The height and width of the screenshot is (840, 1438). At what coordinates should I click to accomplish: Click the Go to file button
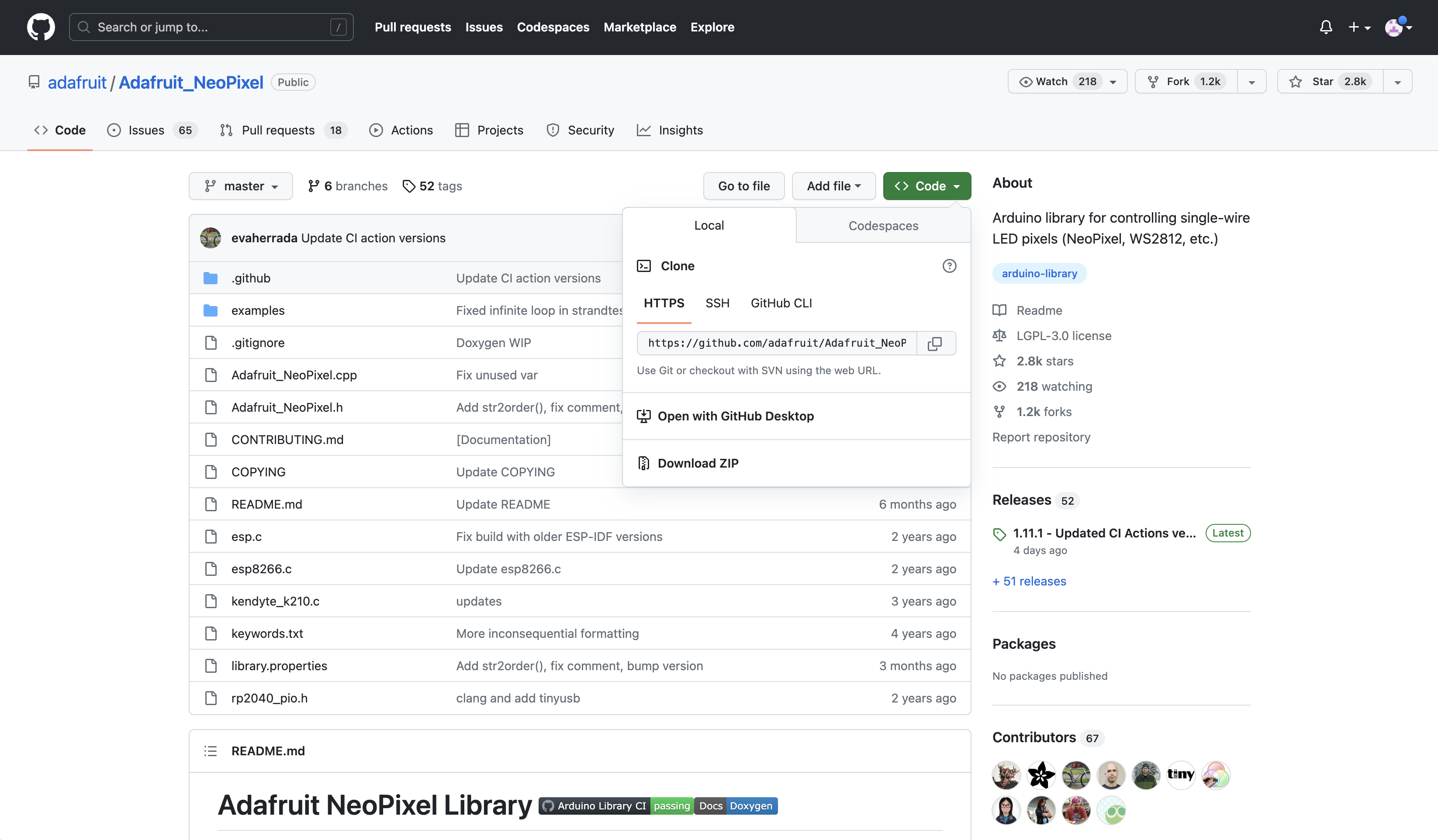(x=743, y=186)
